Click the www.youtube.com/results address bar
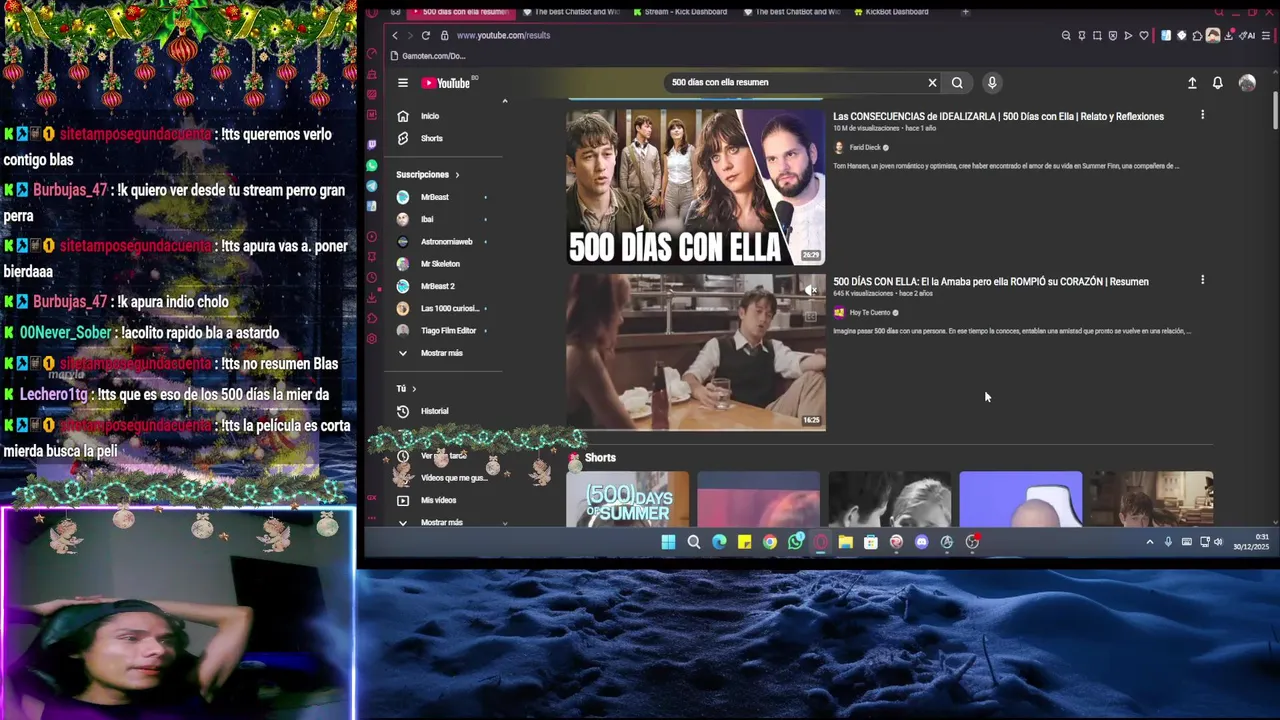This screenshot has height=720, width=1280. [503, 35]
